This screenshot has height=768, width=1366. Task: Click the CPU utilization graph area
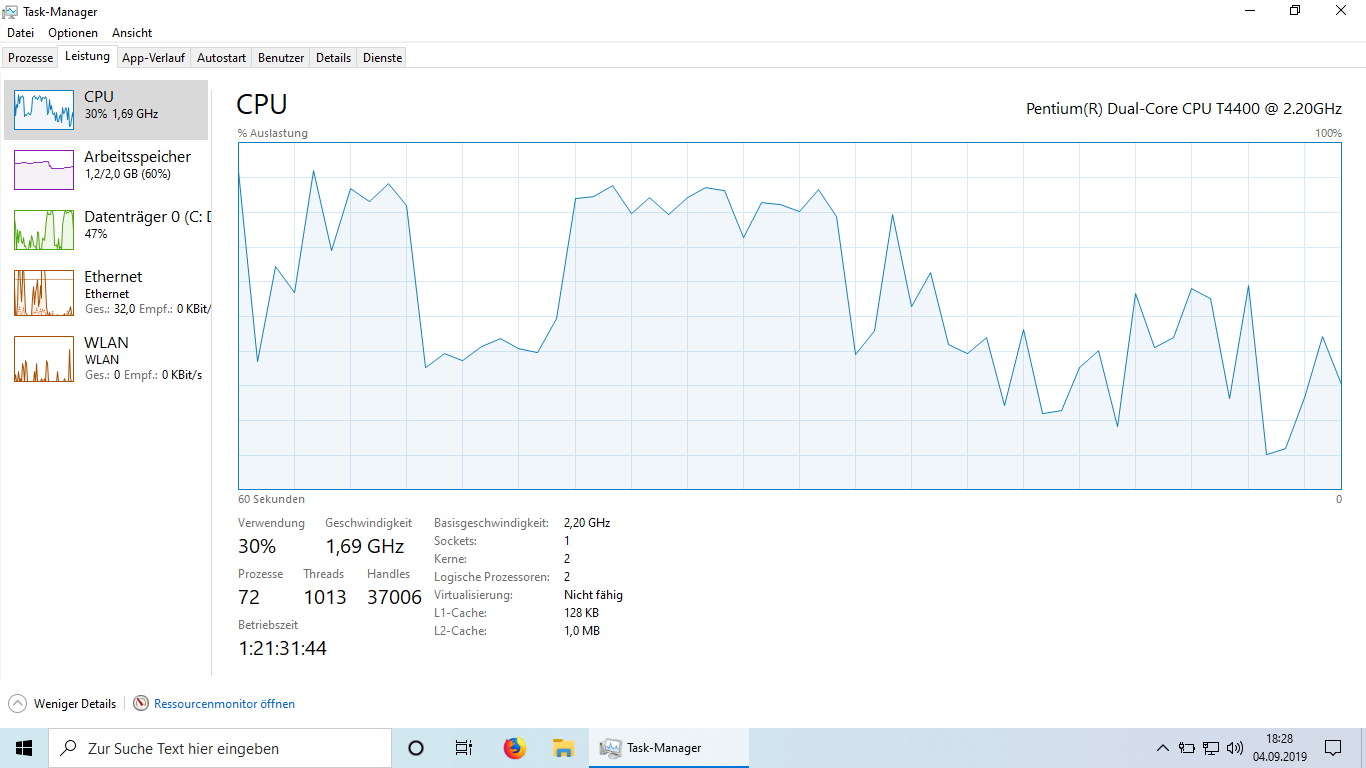tap(789, 316)
